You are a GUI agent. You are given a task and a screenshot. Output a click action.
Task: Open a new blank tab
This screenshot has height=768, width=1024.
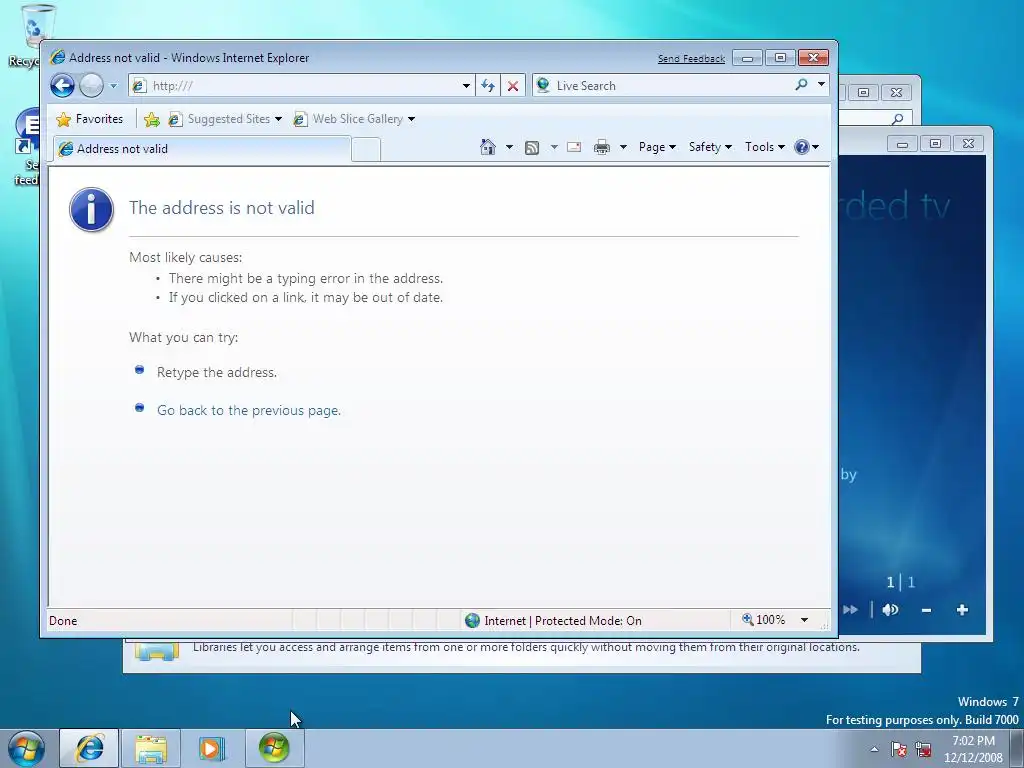point(366,150)
